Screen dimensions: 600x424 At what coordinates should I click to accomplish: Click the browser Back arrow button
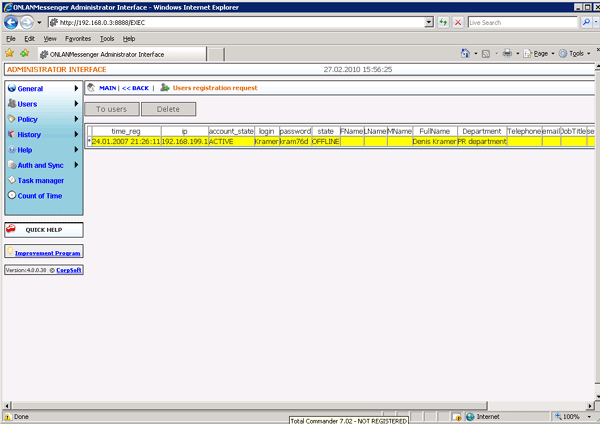click(x=11, y=23)
